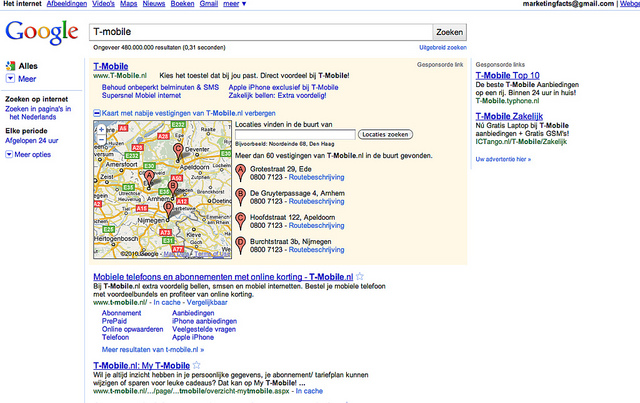640x403 pixels.
Task: Collapse the nearby T-Mobile locations map
Action: coord(184,113)
